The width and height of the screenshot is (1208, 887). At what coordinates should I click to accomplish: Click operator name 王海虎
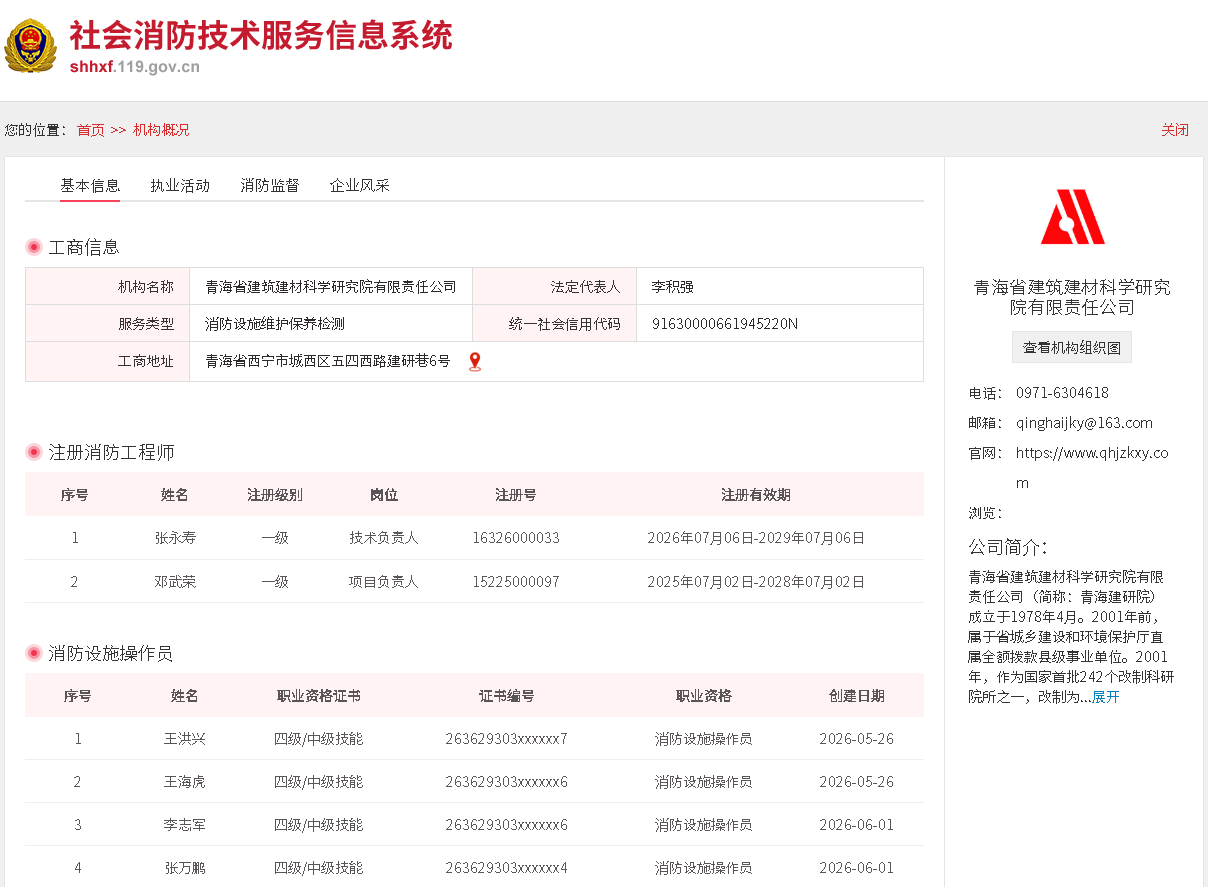tap(185, 782)
